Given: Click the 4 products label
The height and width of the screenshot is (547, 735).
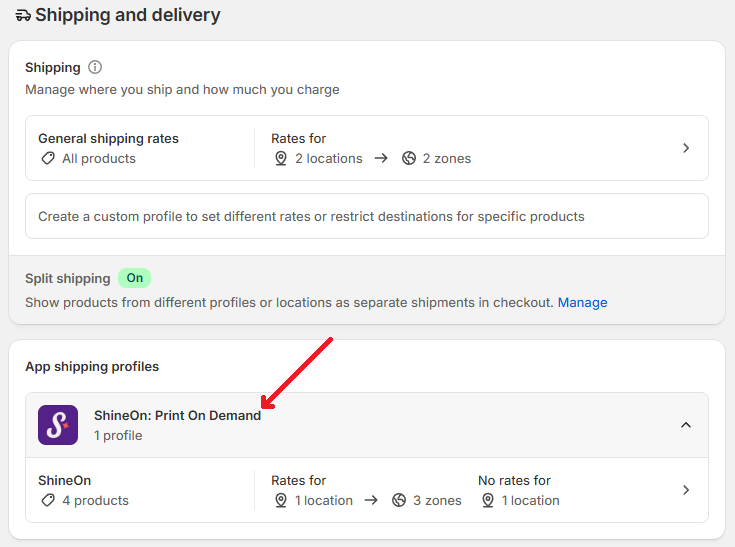Looking at the screenshot, I should (x=96, y=501).
